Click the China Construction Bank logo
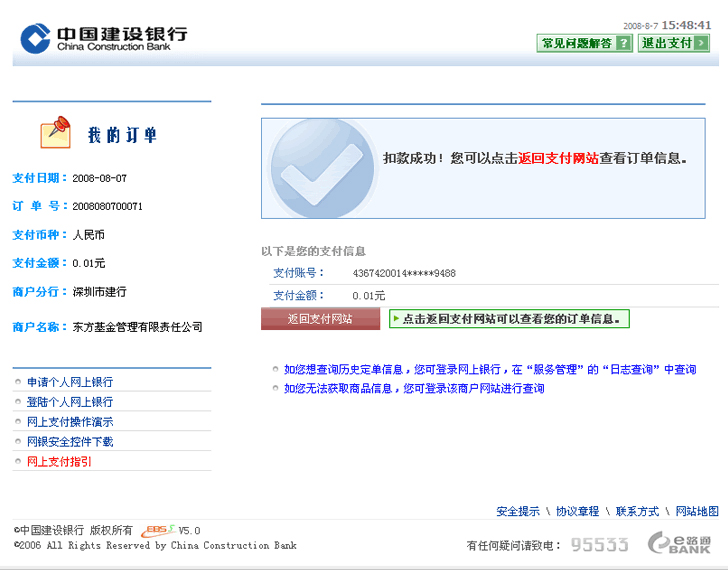The image size is (728, 570). click(104, 38)
